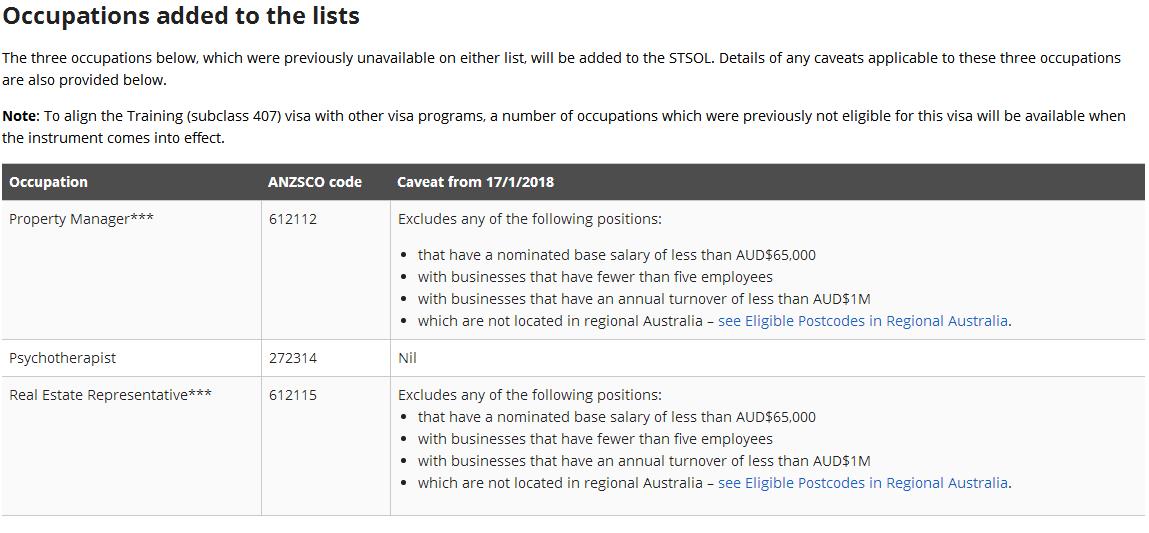Click the Occupation column header
This screenshot has height=533, width=1149.
coord(48,182)
